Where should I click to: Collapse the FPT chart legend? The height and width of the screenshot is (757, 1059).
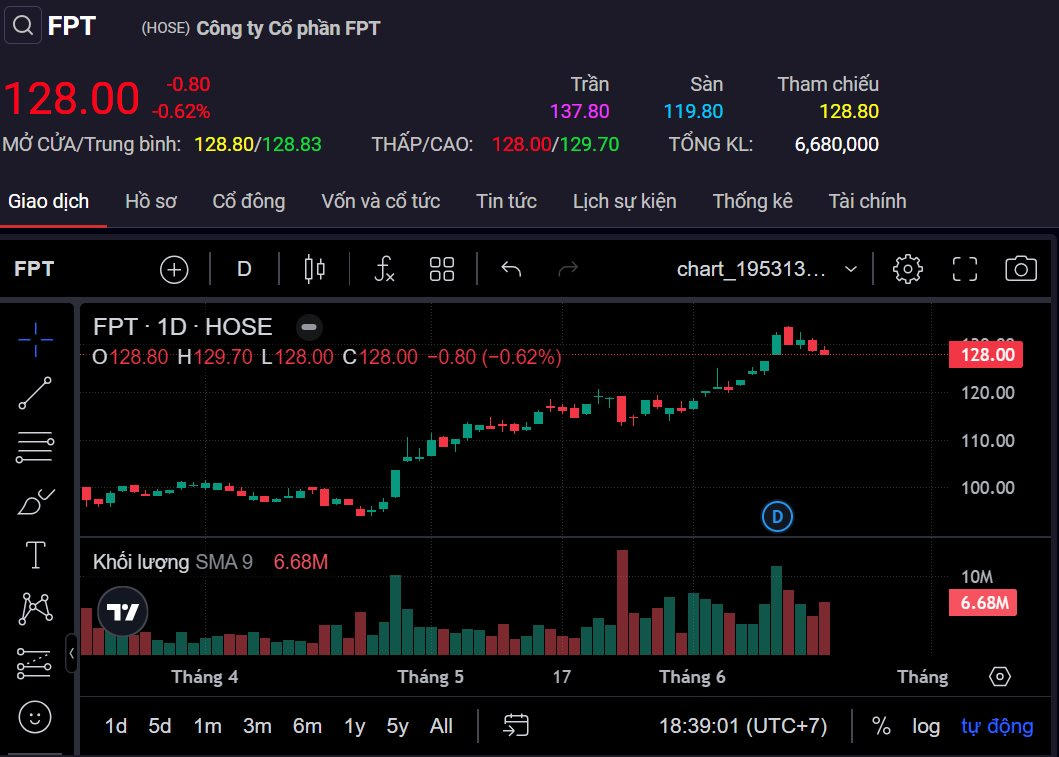[x=309, y=327]
